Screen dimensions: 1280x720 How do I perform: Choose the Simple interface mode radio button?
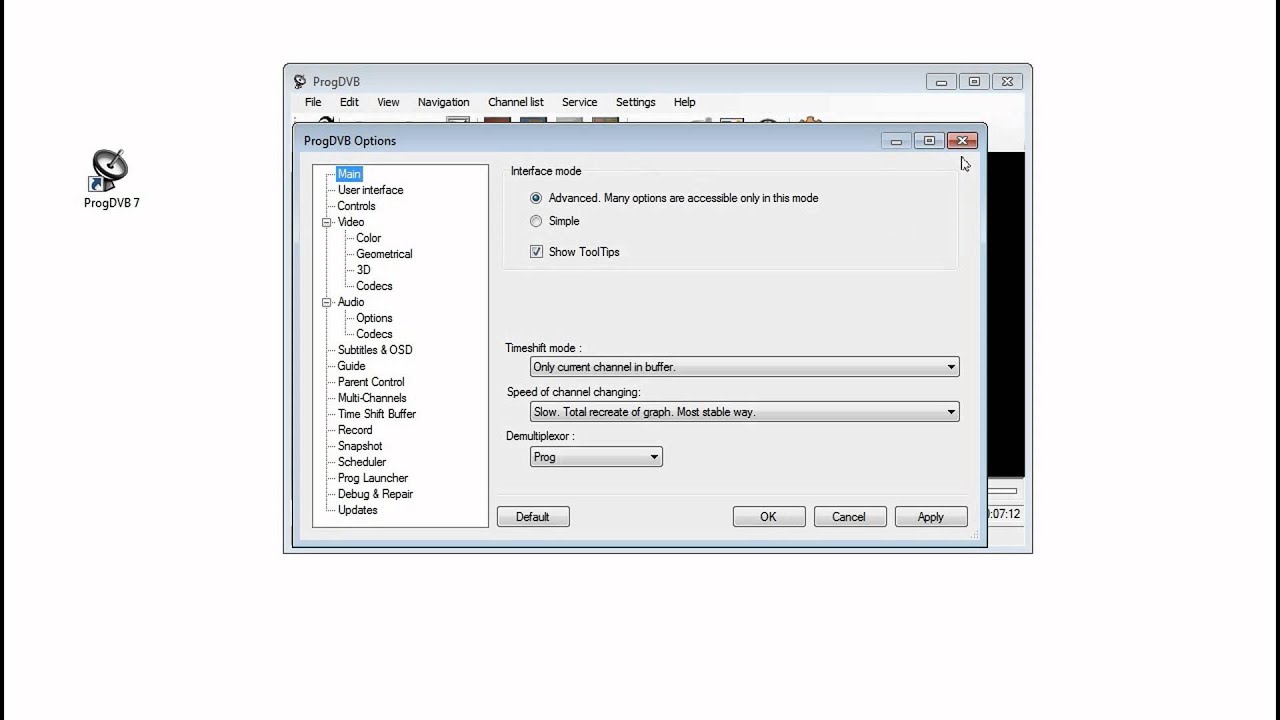coord(536,221)
